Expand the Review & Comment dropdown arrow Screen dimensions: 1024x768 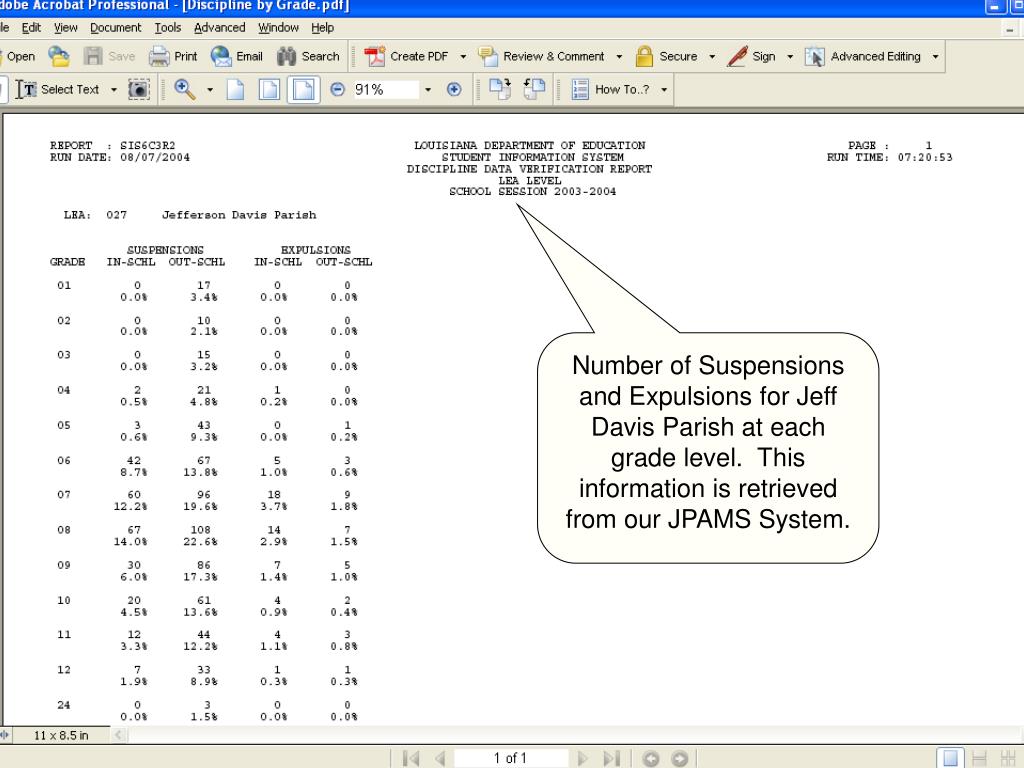coord(619,57)
